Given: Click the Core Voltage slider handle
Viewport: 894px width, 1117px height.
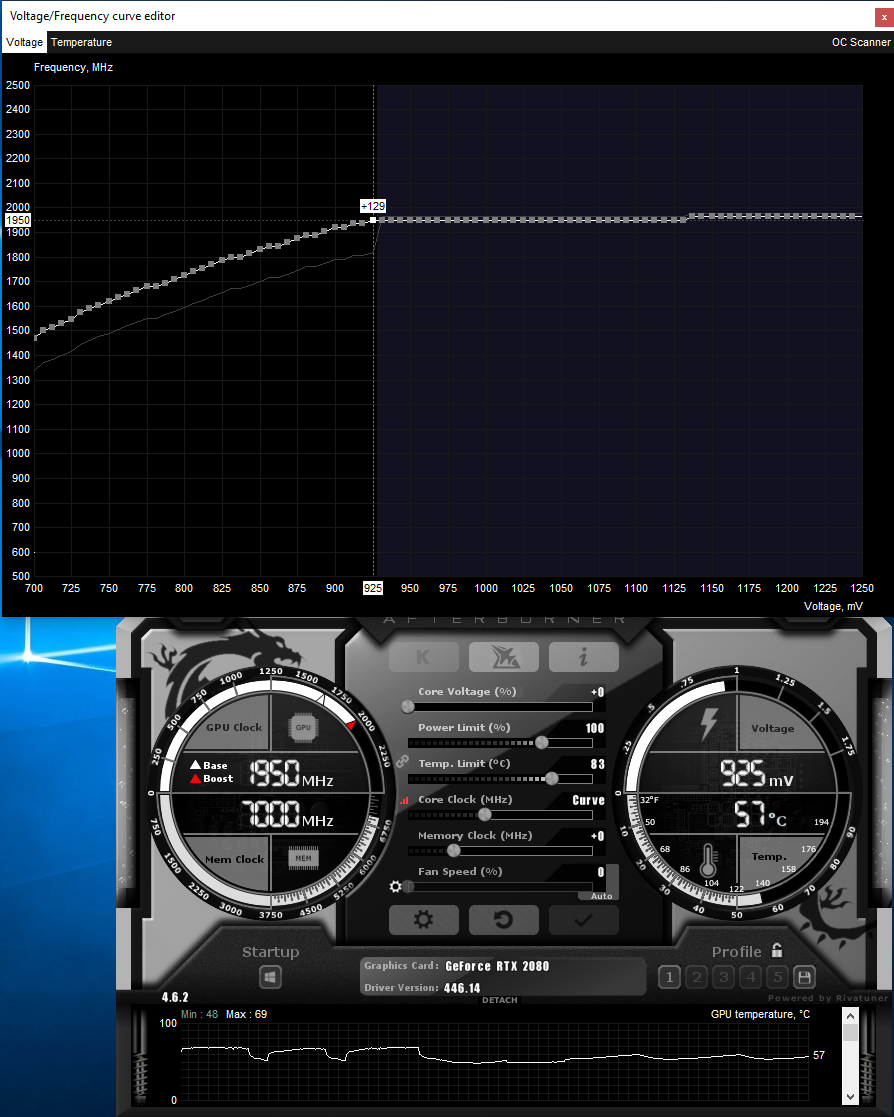Looking at the screenshot, I should pyautogui.click(x=407, y=707).
